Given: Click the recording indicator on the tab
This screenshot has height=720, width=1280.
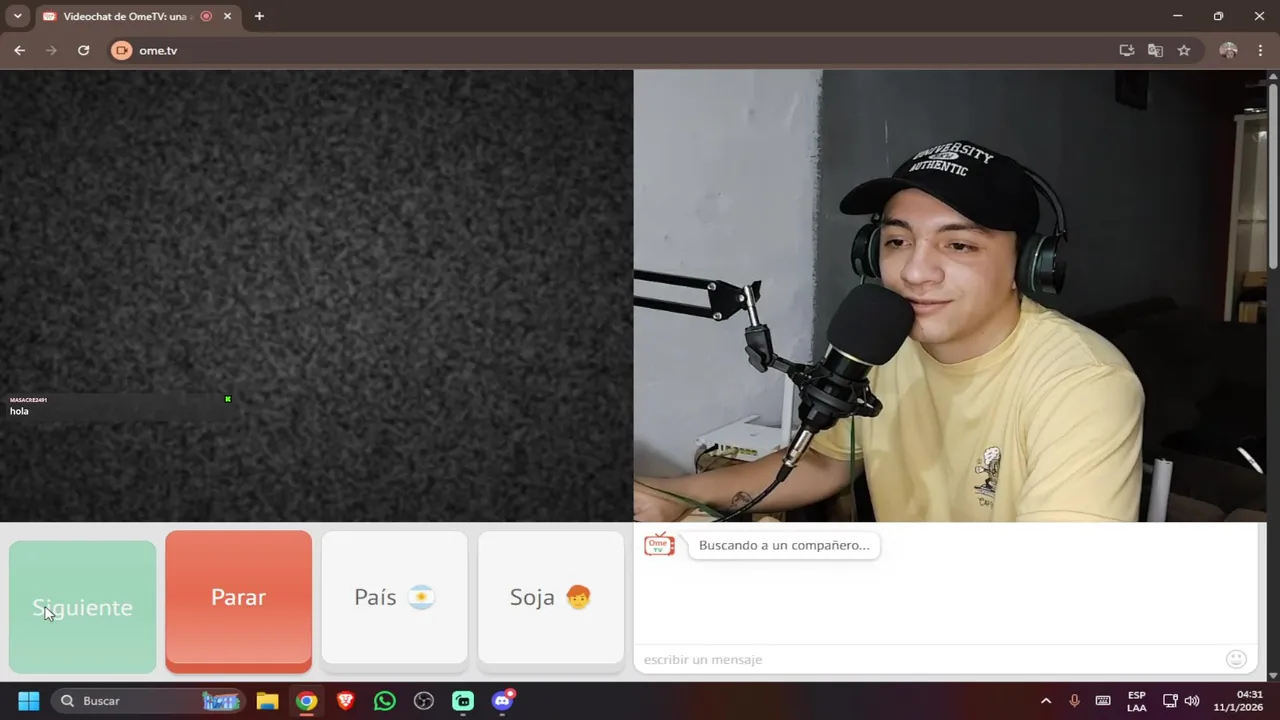Looking at the screenshot, I should tap(206, 16).
